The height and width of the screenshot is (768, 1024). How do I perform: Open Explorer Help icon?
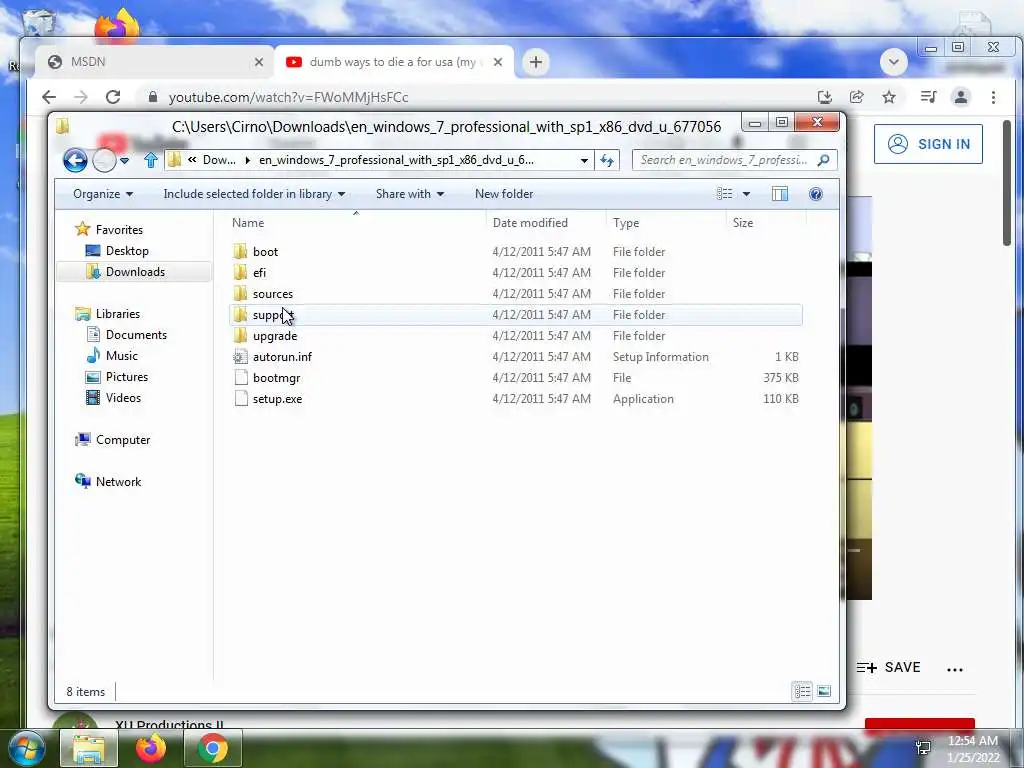pyautogui.click(x=815, y=194)
